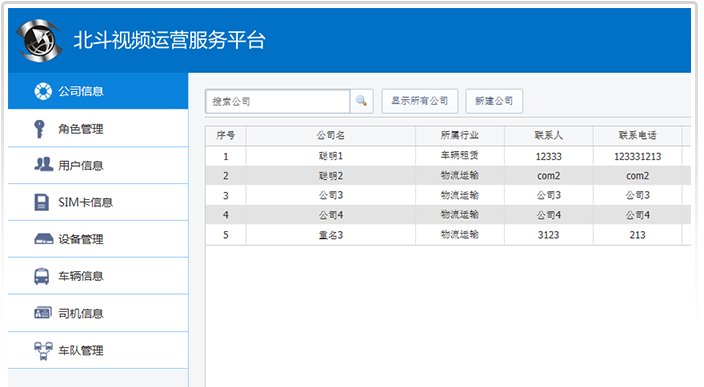Click row number 5 cell
The width and height of the screenshot is (704, 387).
click(225, 235)
